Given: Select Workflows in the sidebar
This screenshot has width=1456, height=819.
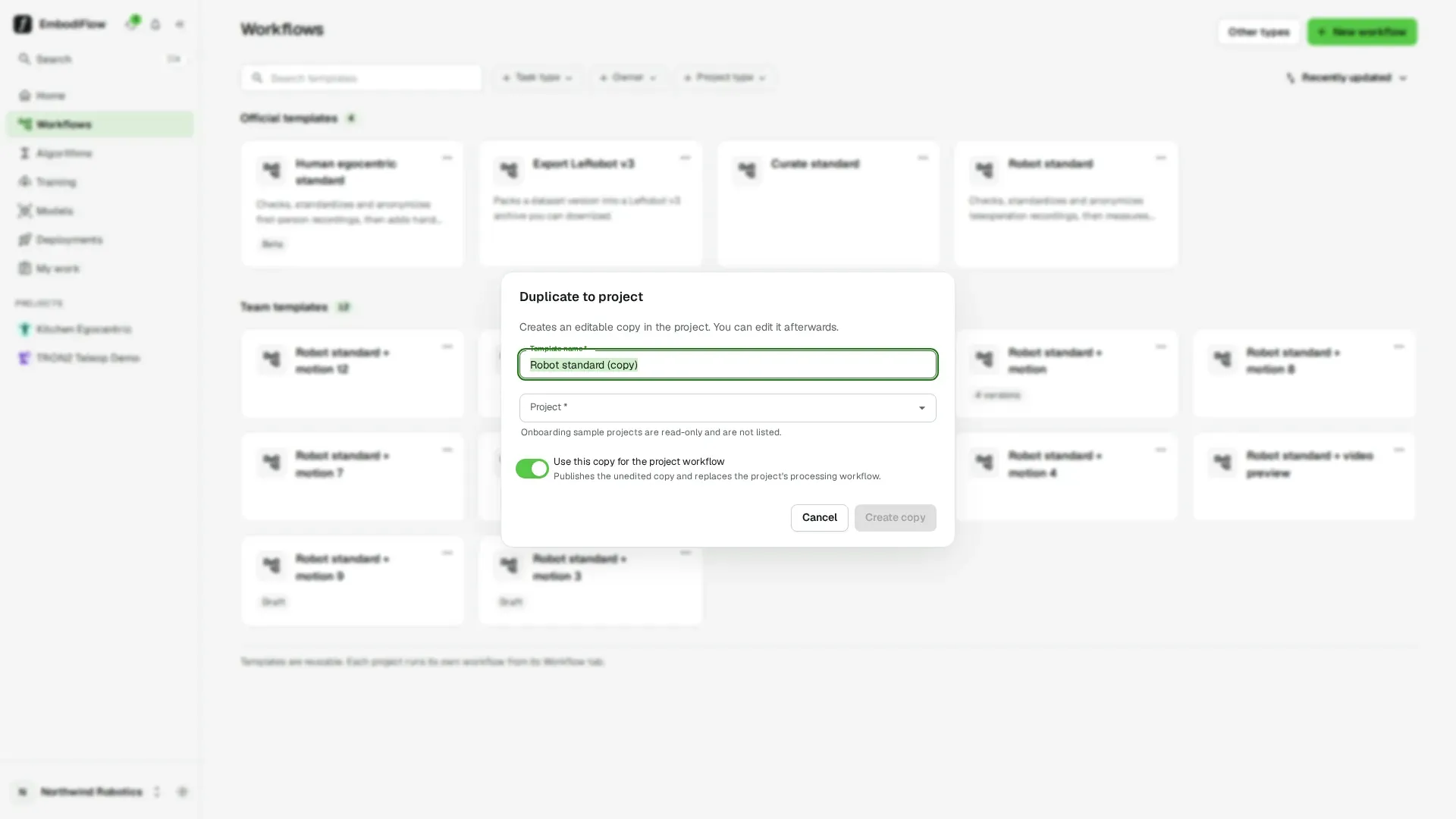Looking at the screenshot, I should pos(99,124).
